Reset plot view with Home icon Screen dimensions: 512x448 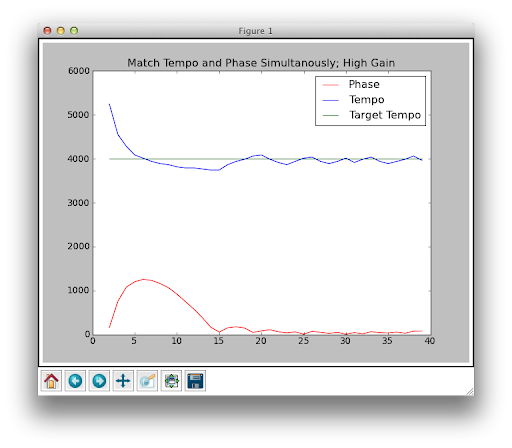51,381
